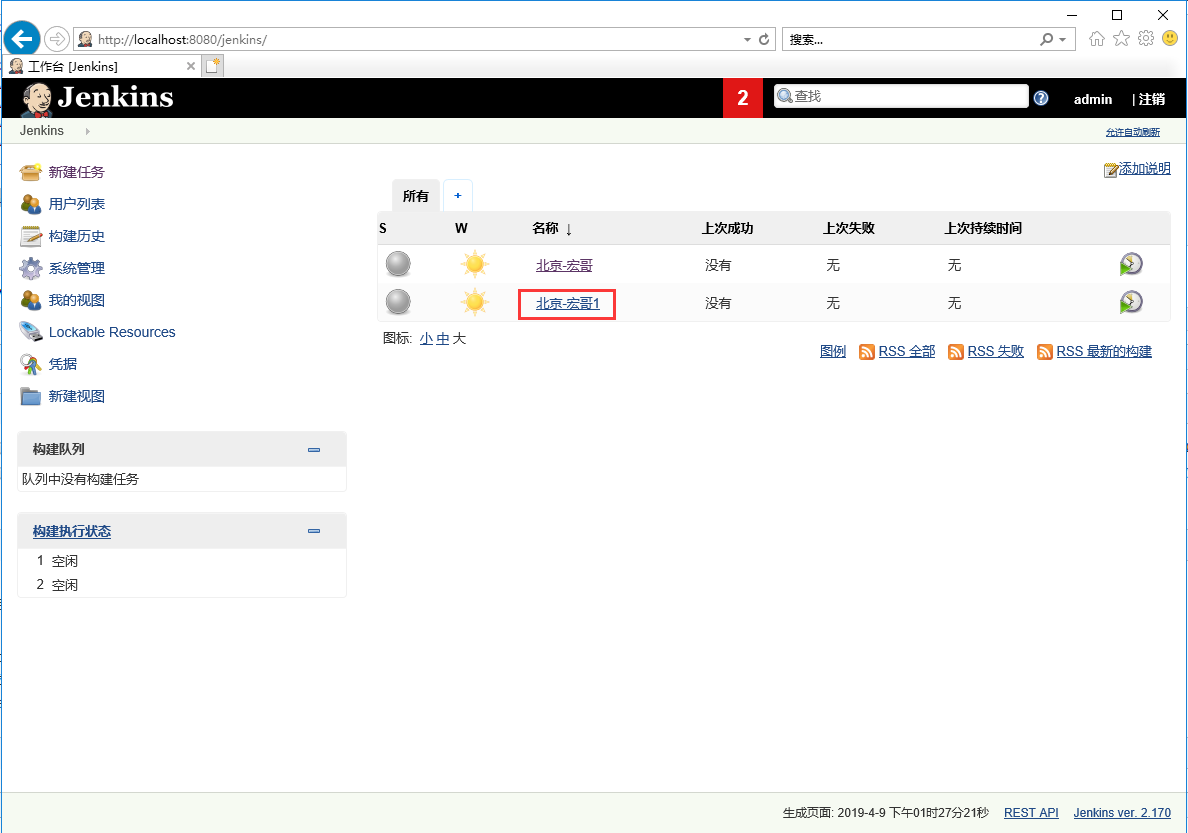Open the 构建执行状态 heading link

[72, 531]
